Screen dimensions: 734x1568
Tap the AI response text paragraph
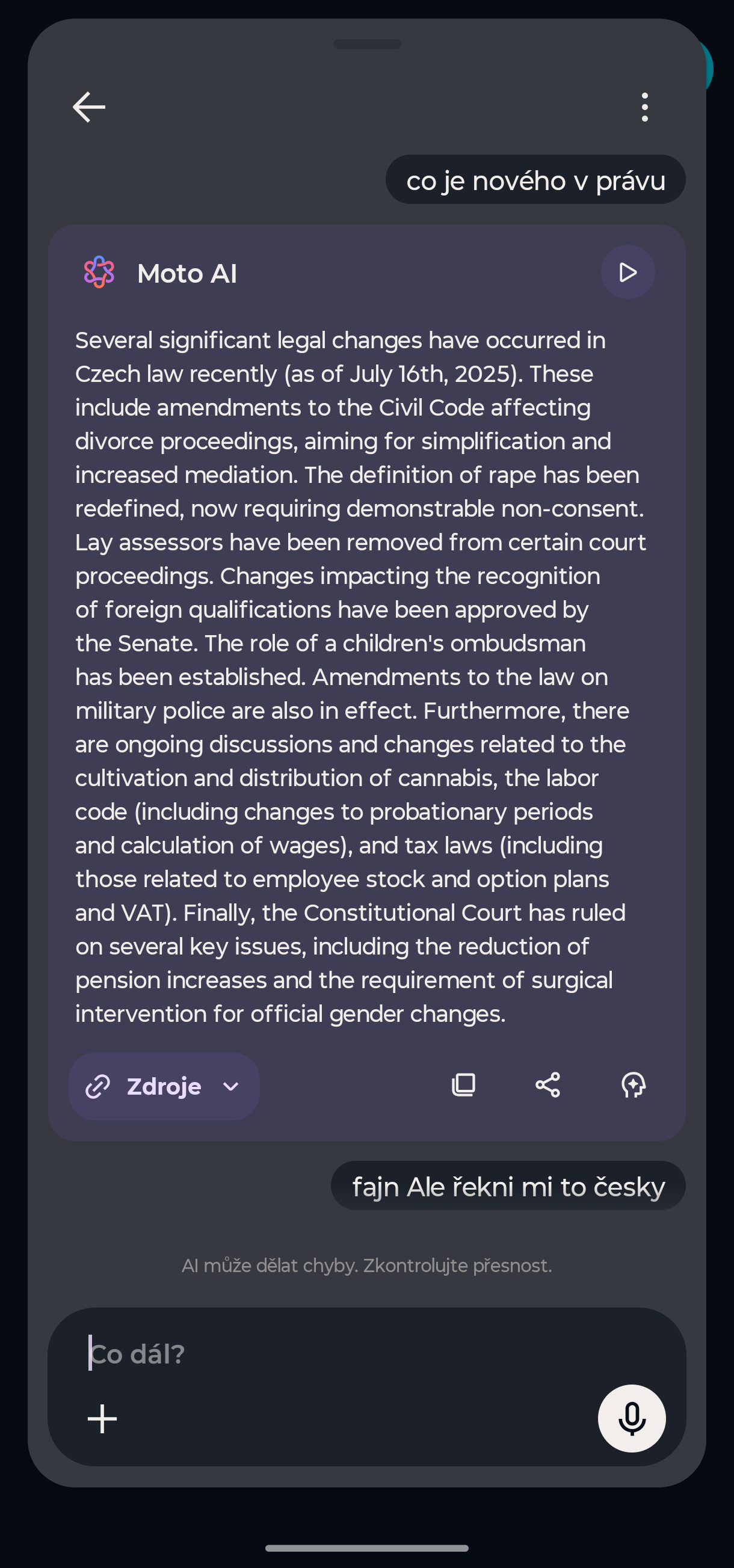point(359,676)
